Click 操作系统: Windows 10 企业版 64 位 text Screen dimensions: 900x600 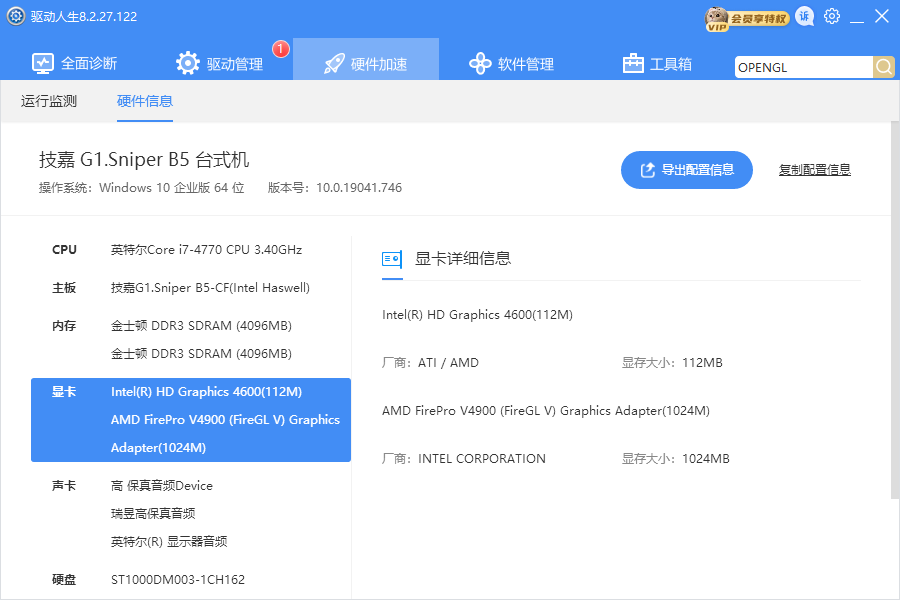(142, 188)
